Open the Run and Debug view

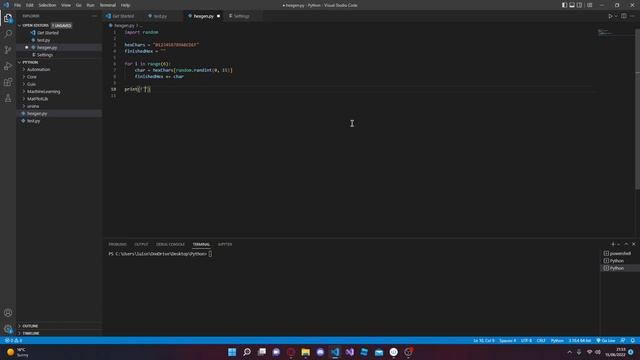(x=8, y=66)
